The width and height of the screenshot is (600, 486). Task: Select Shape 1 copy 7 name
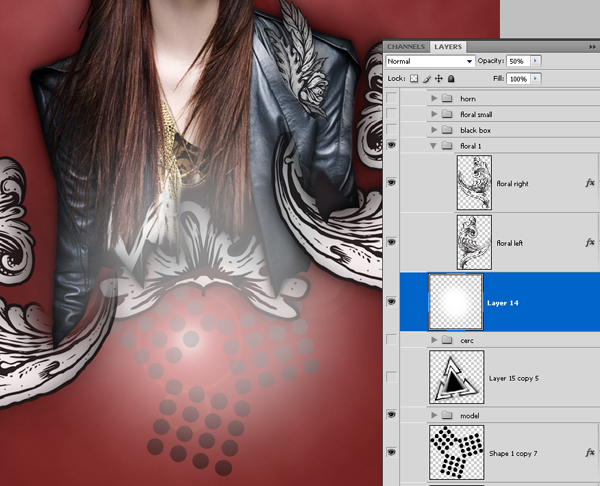point(513,453)
